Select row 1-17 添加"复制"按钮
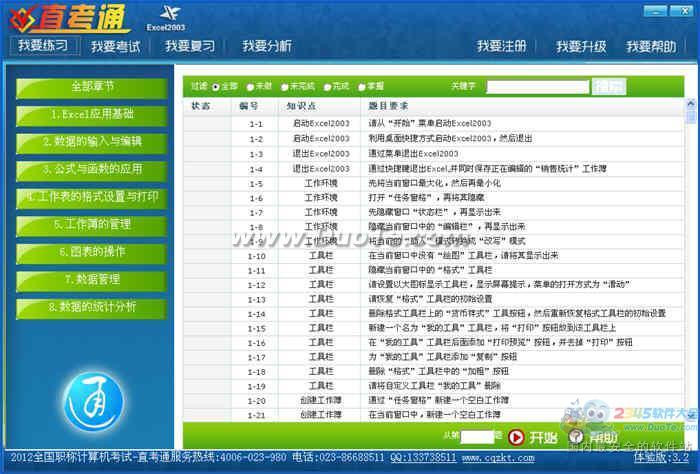 [x=433, y=357]
